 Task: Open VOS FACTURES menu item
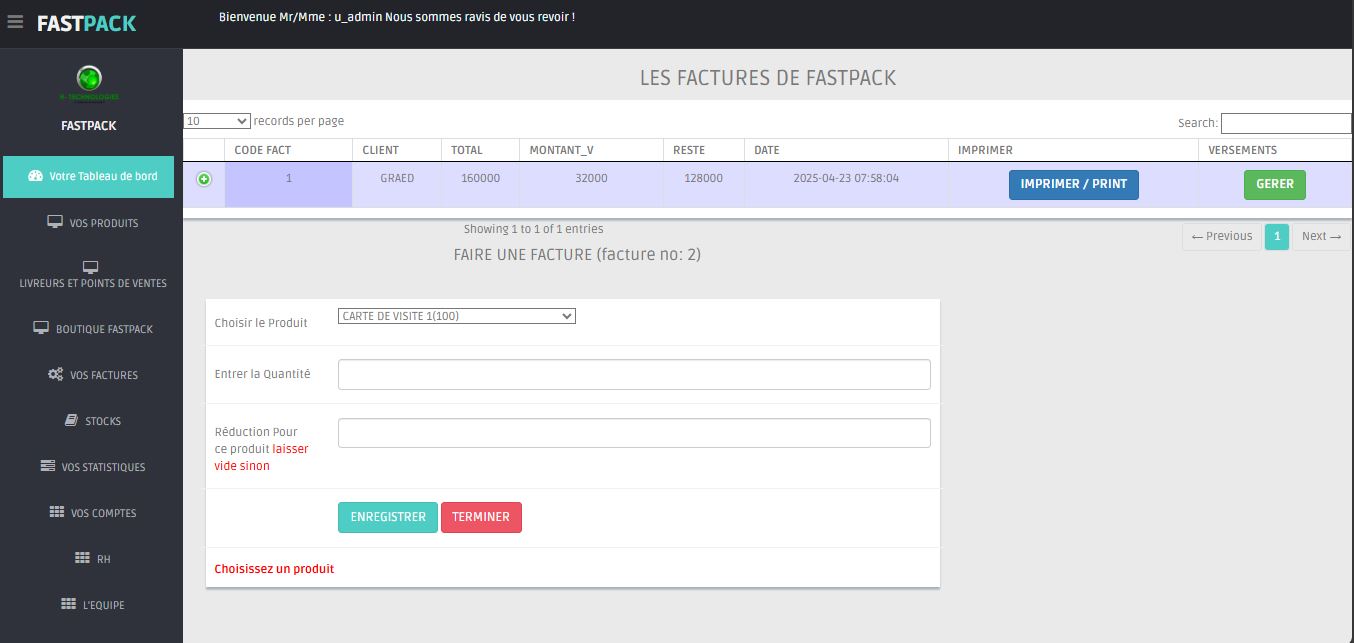(92, 375)
